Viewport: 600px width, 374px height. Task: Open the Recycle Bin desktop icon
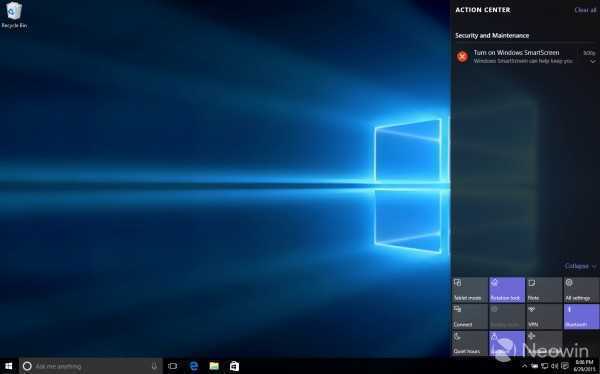coord(14,15)
